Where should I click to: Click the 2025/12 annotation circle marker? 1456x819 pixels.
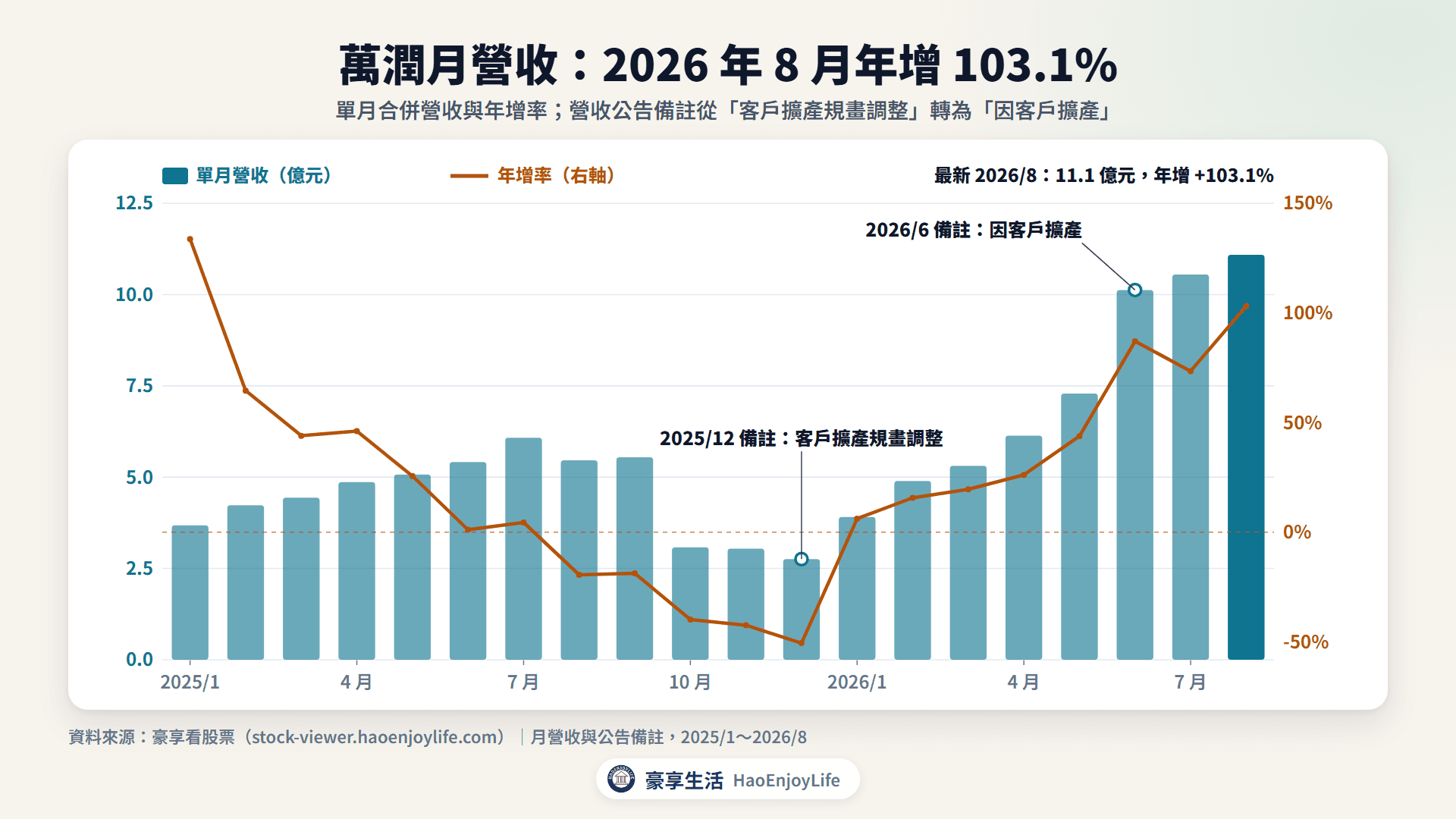pyautogui.click(x=802, y=559)
